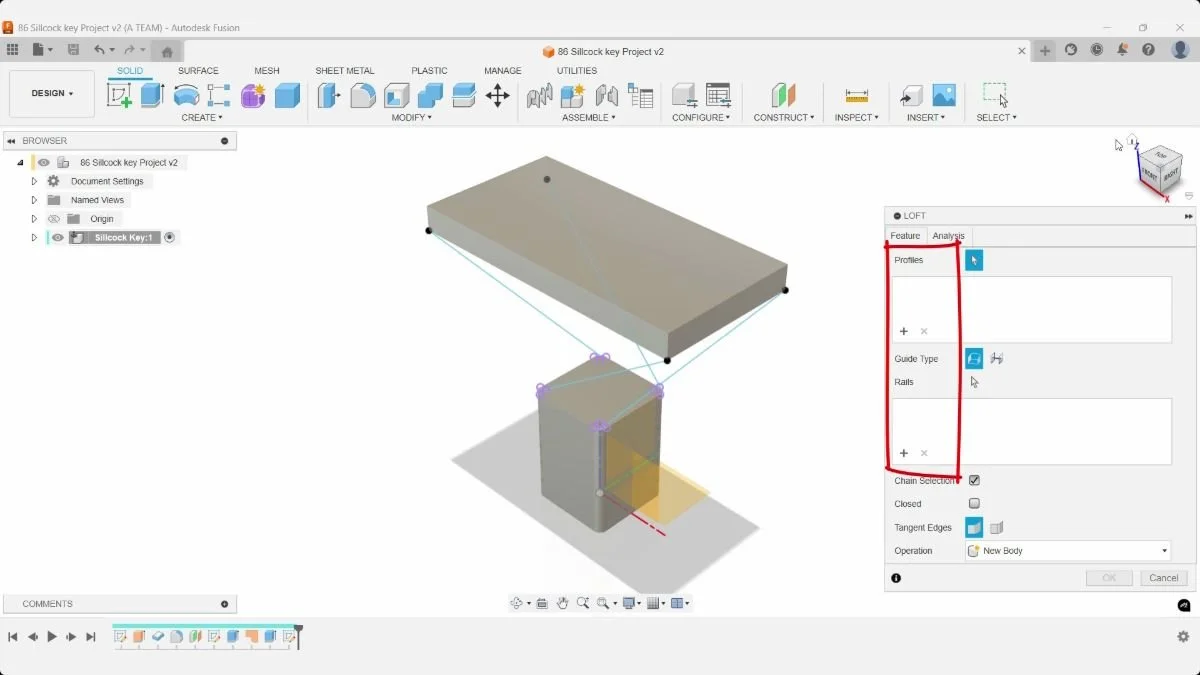Open the CONSTRUCT menu dropdown

coord(784,118)
